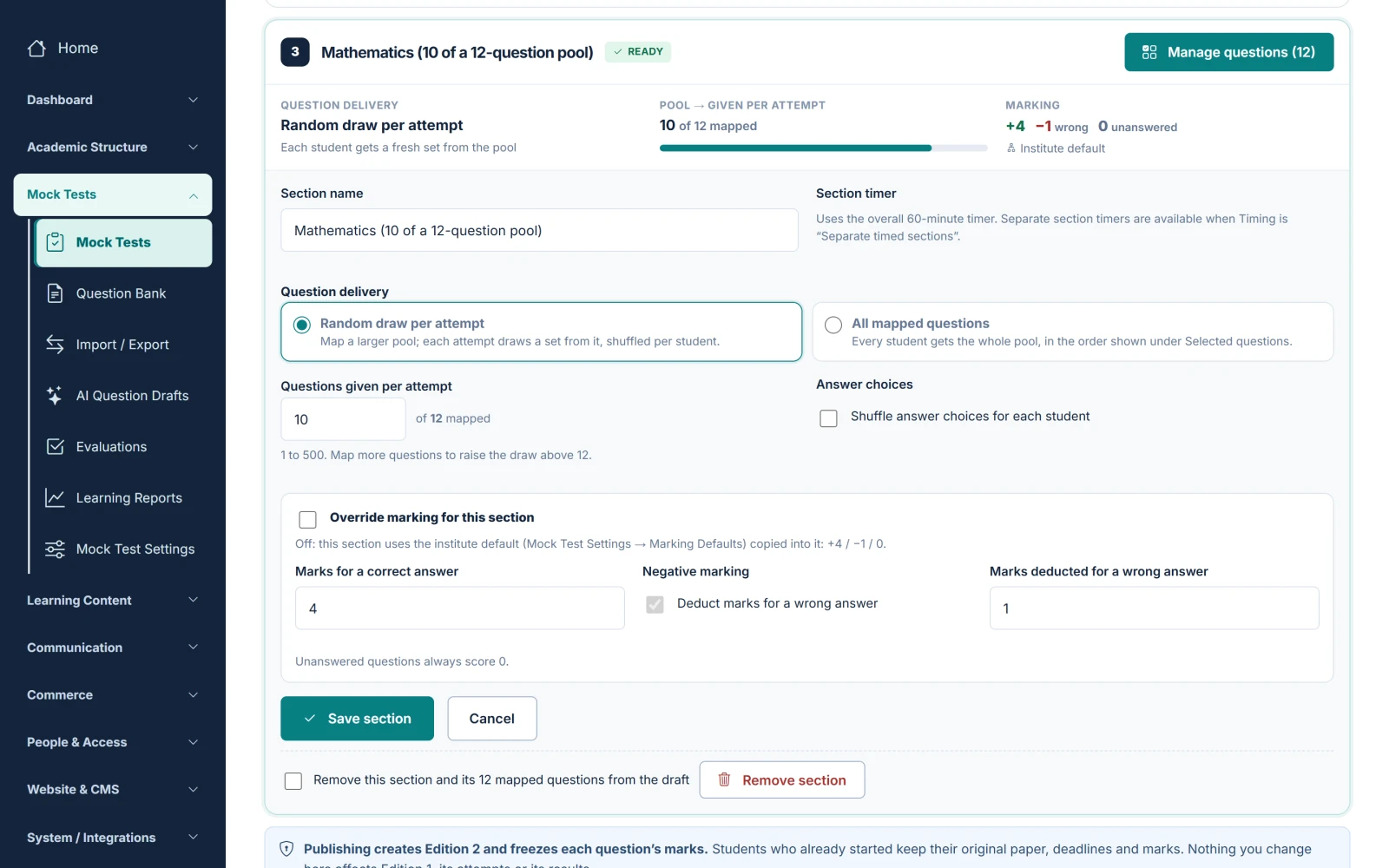Click the grid icon in Manage questions
This screenshot has height=868, width=1389.
[1149, 52]
